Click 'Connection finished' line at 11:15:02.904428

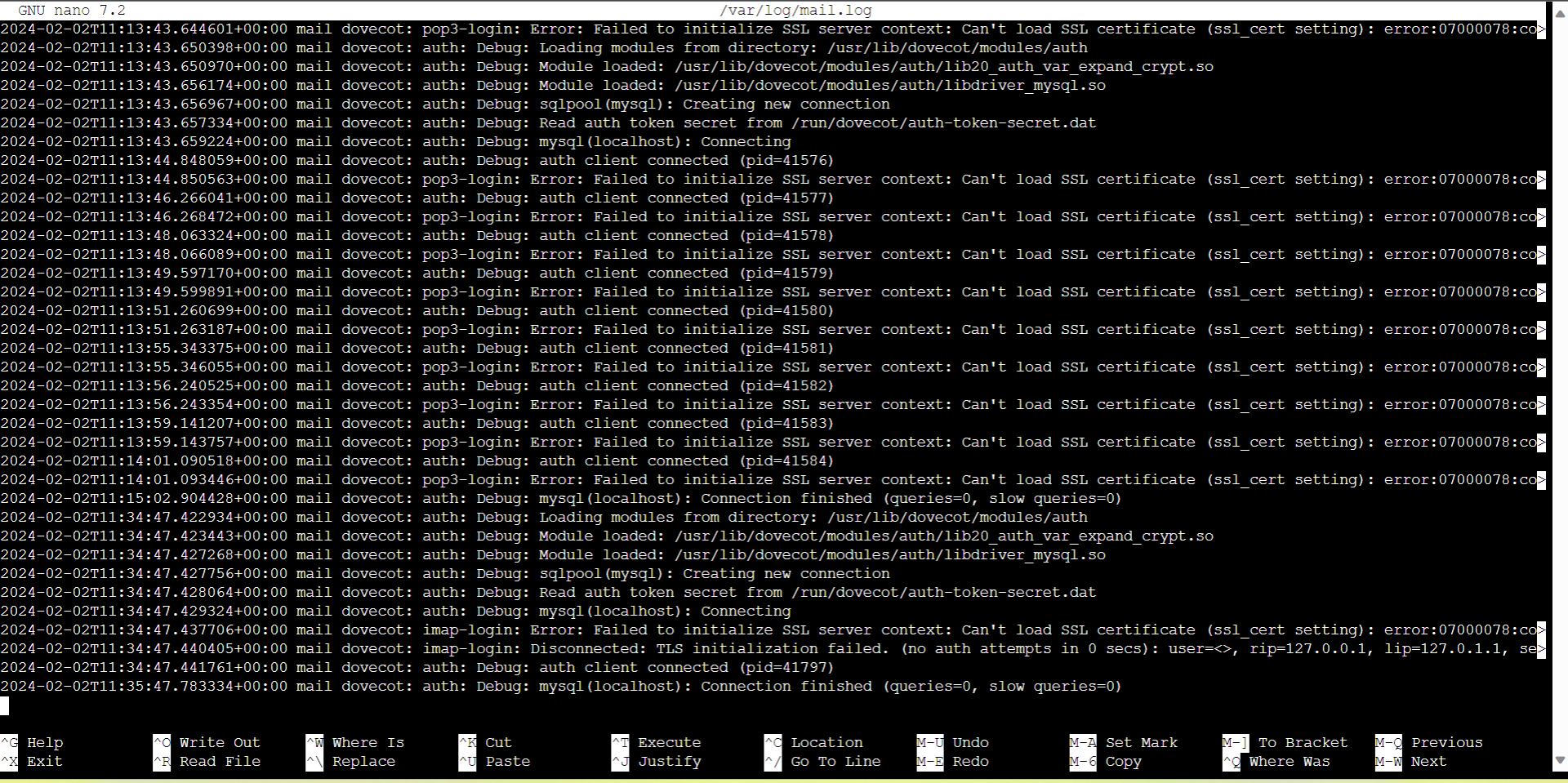[561, 499]
